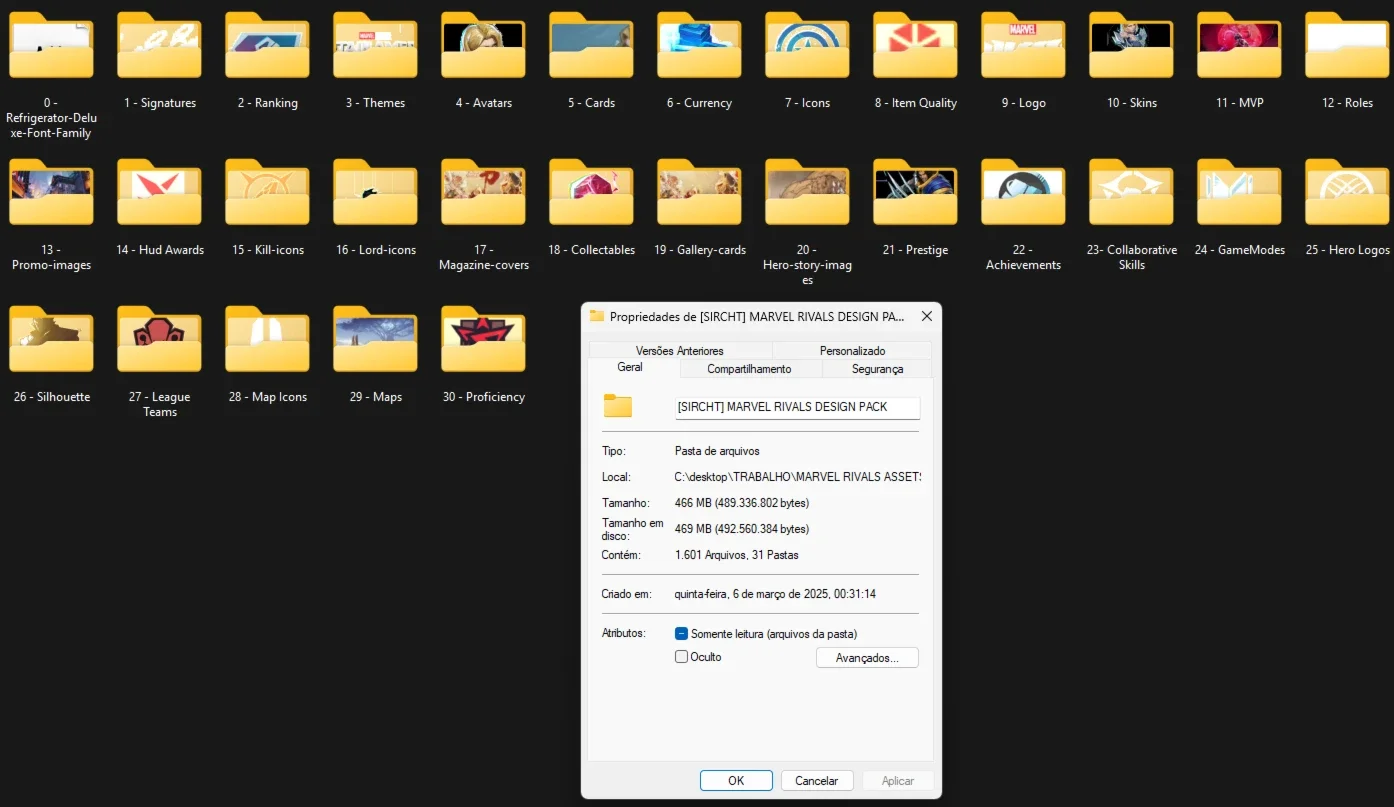
Task: Click the Tamanho em disco value 469 MB
Action: coord(742,529)
